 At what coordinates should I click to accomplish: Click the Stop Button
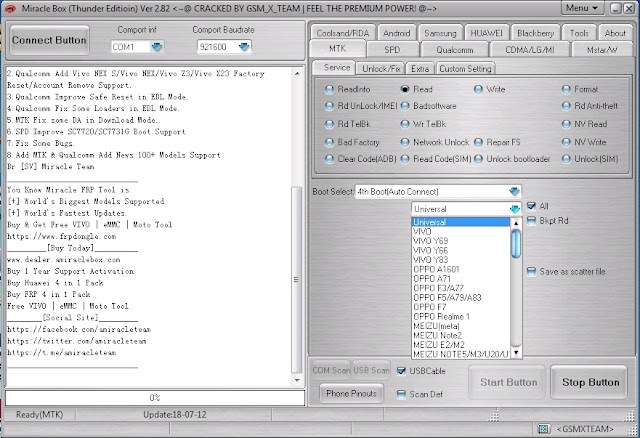[x=590, y=382]
